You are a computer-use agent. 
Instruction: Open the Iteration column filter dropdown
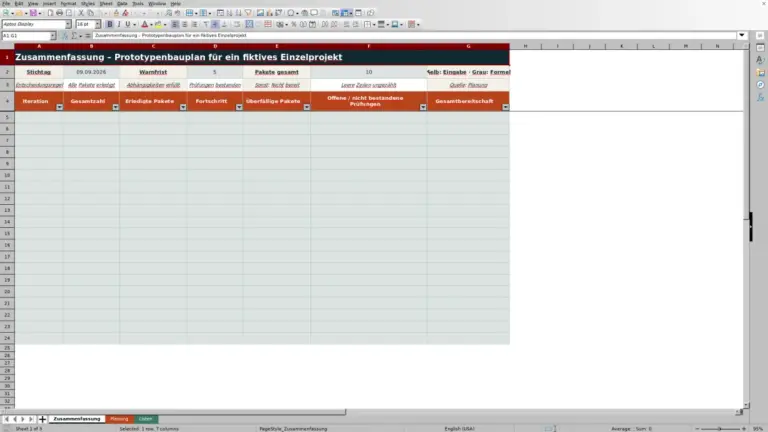tap(59, 107)
